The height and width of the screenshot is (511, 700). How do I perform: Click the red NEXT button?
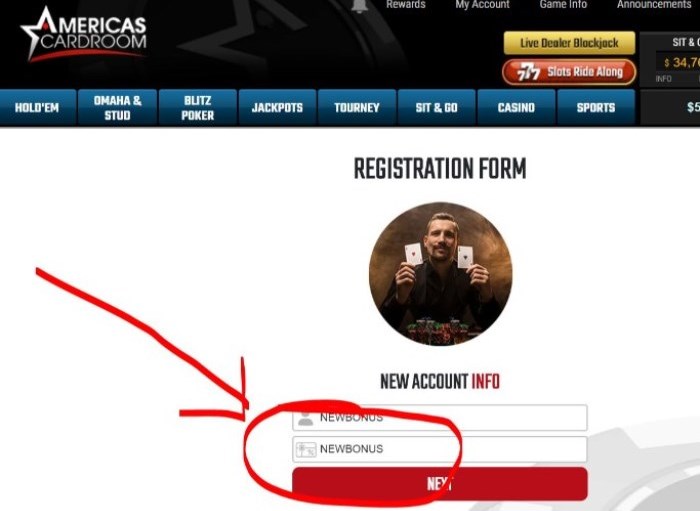[440, 484]
